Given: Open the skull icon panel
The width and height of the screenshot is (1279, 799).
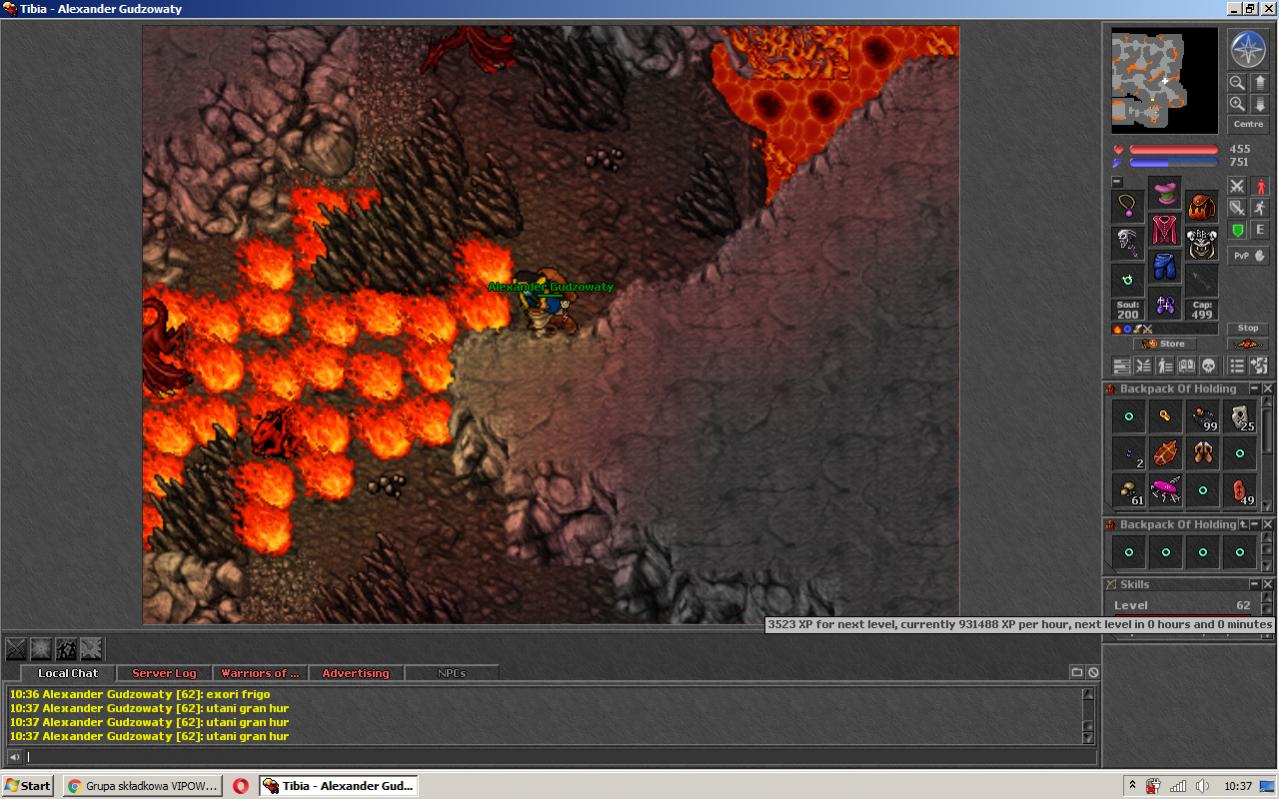Looking at the screenshot, I should pos(1208,366).
